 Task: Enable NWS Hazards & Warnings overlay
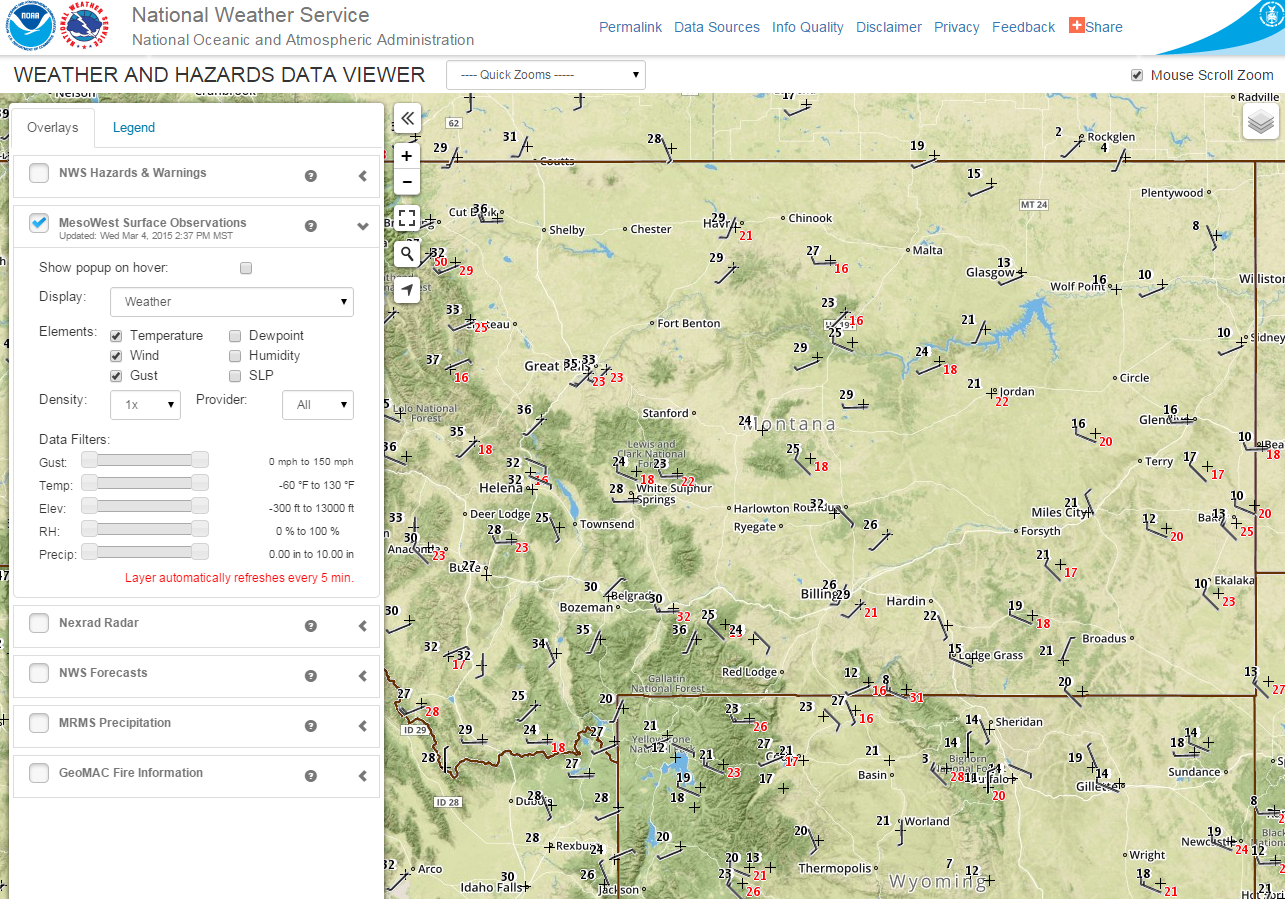click(x=39, y=173)
